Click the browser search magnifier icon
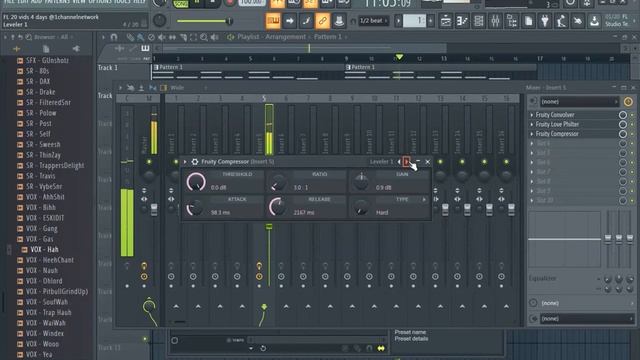The image size is (640, 360). click(29, 37)
